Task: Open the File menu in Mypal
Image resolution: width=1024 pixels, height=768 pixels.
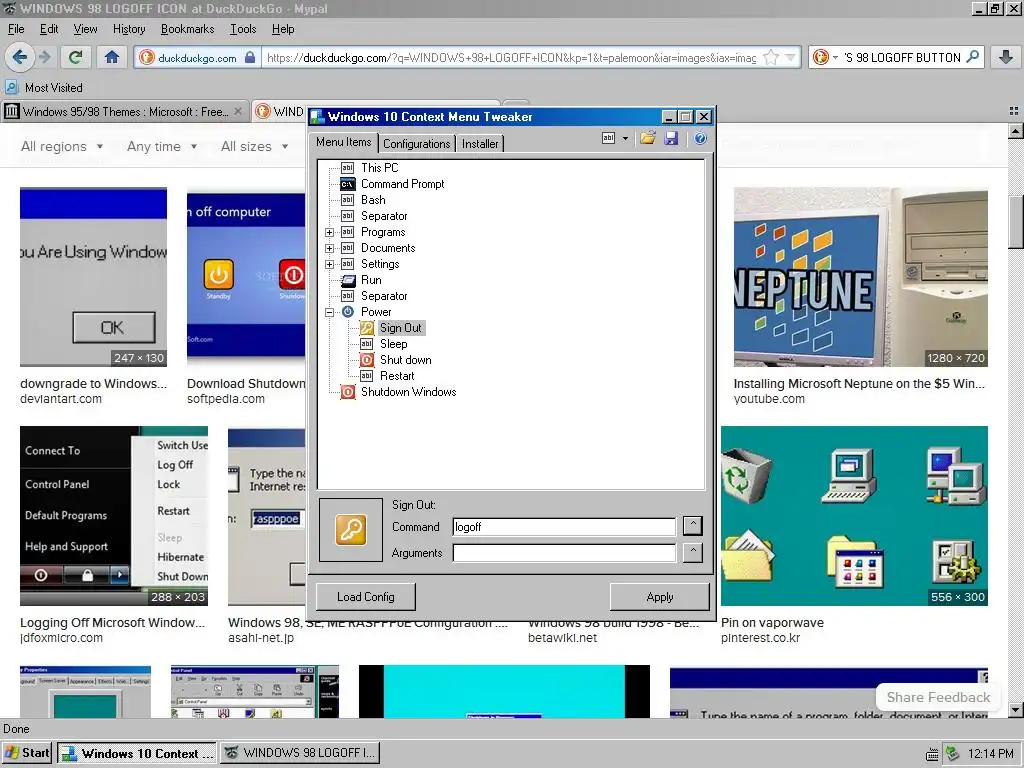Action: tap(16, 29)
